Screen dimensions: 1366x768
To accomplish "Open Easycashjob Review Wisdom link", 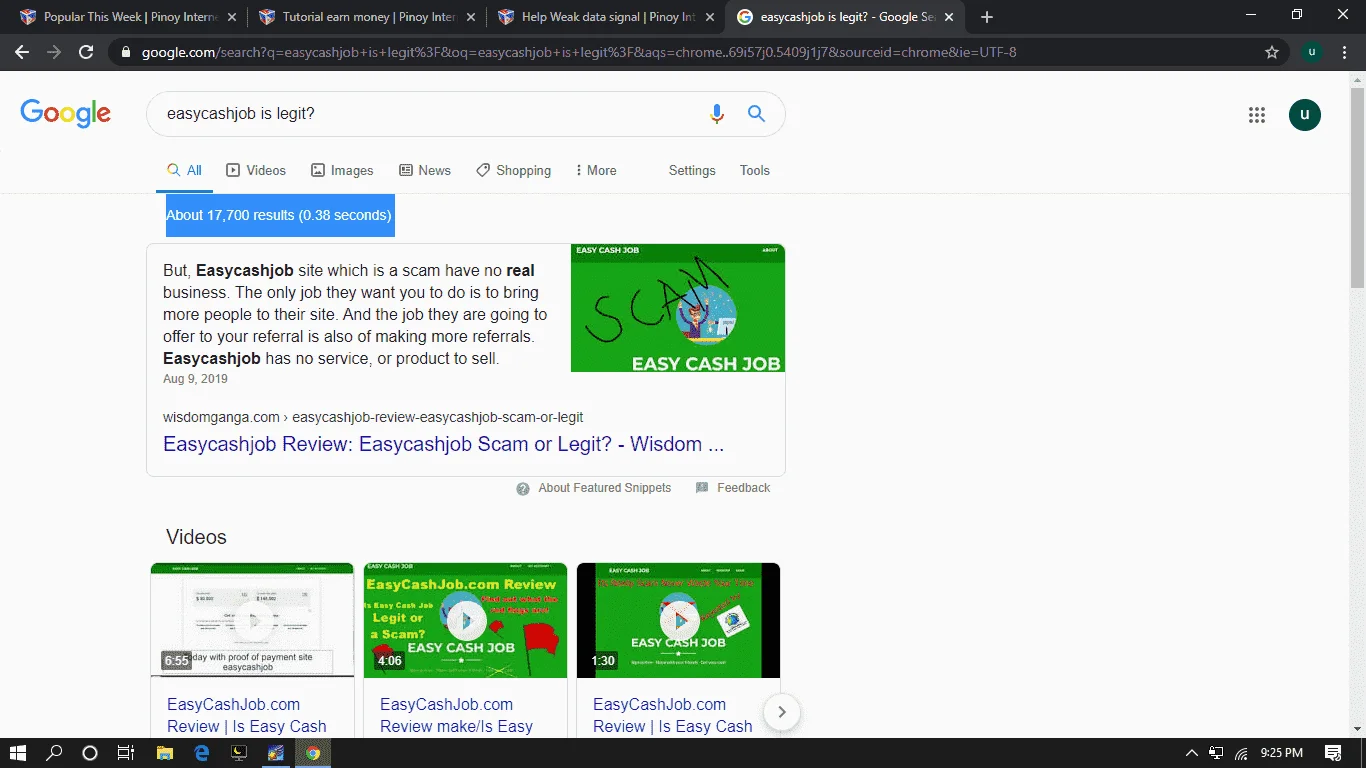I will (444, 444).
